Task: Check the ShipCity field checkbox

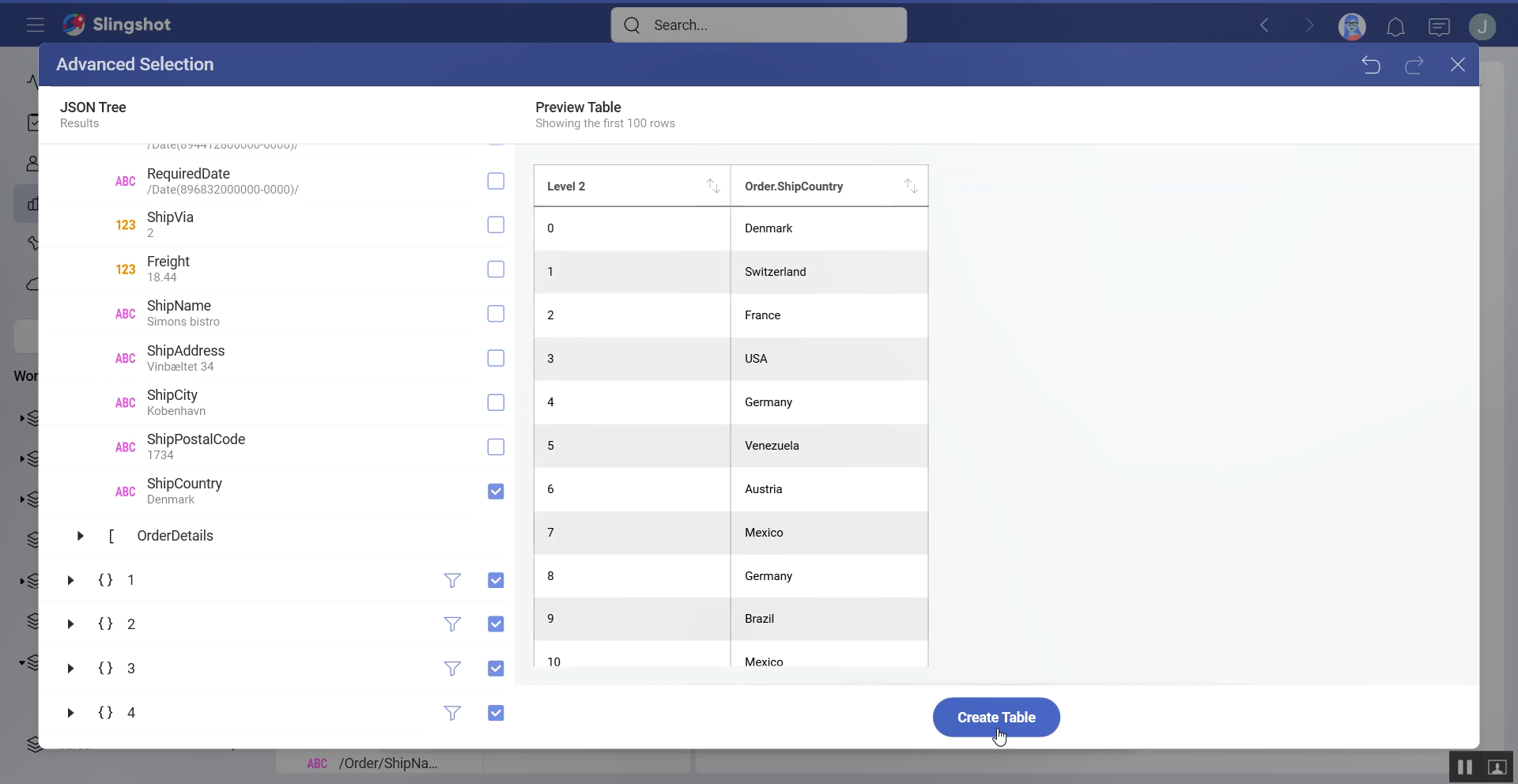Action: tap(496, 402)
